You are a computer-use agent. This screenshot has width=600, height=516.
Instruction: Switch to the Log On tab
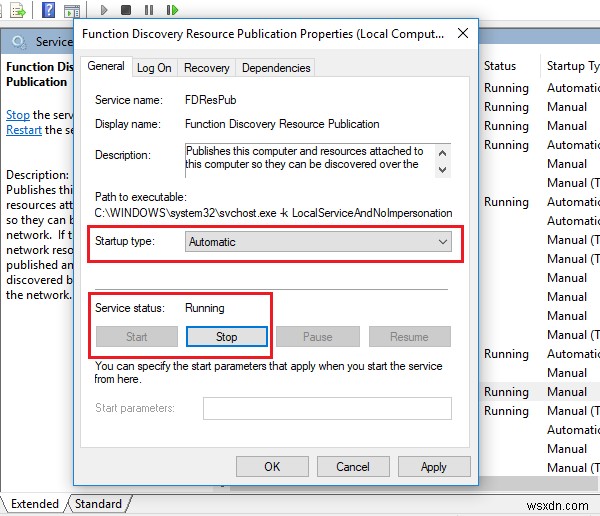(x=154, y=68)
